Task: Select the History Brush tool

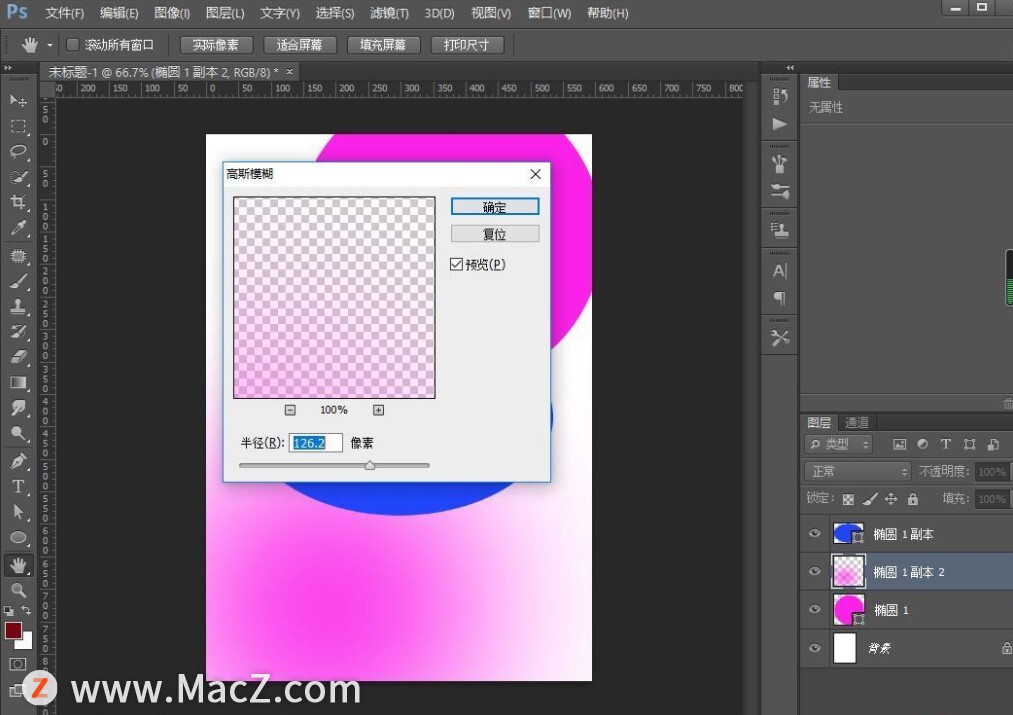Action: [18, 331]
